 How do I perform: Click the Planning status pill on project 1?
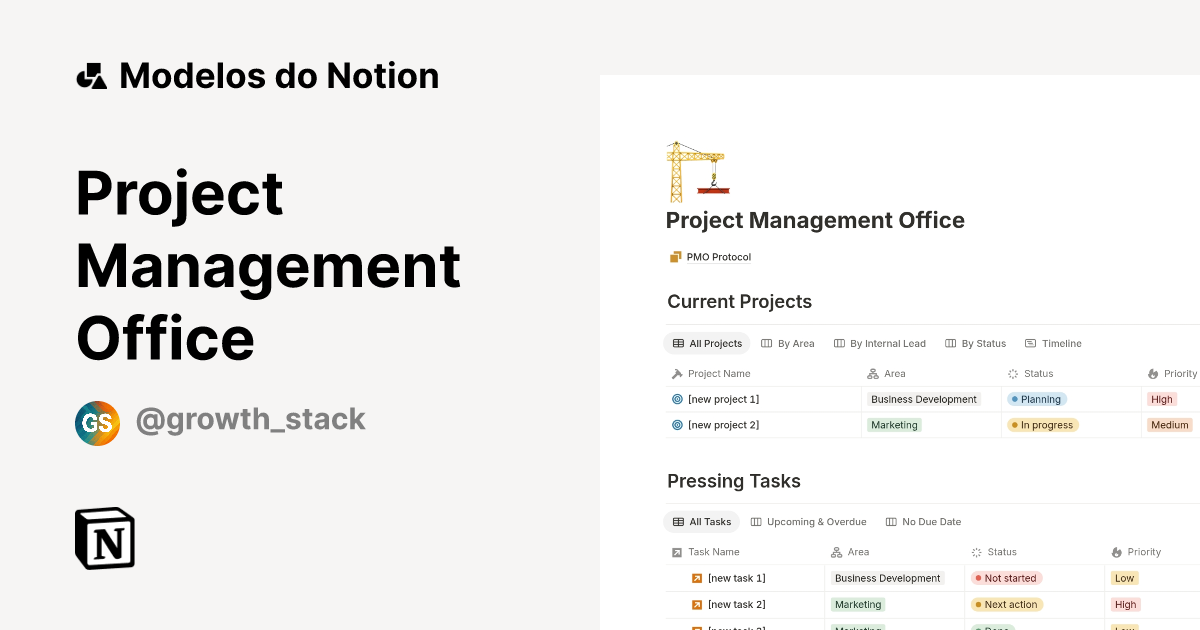point(1037,399)
